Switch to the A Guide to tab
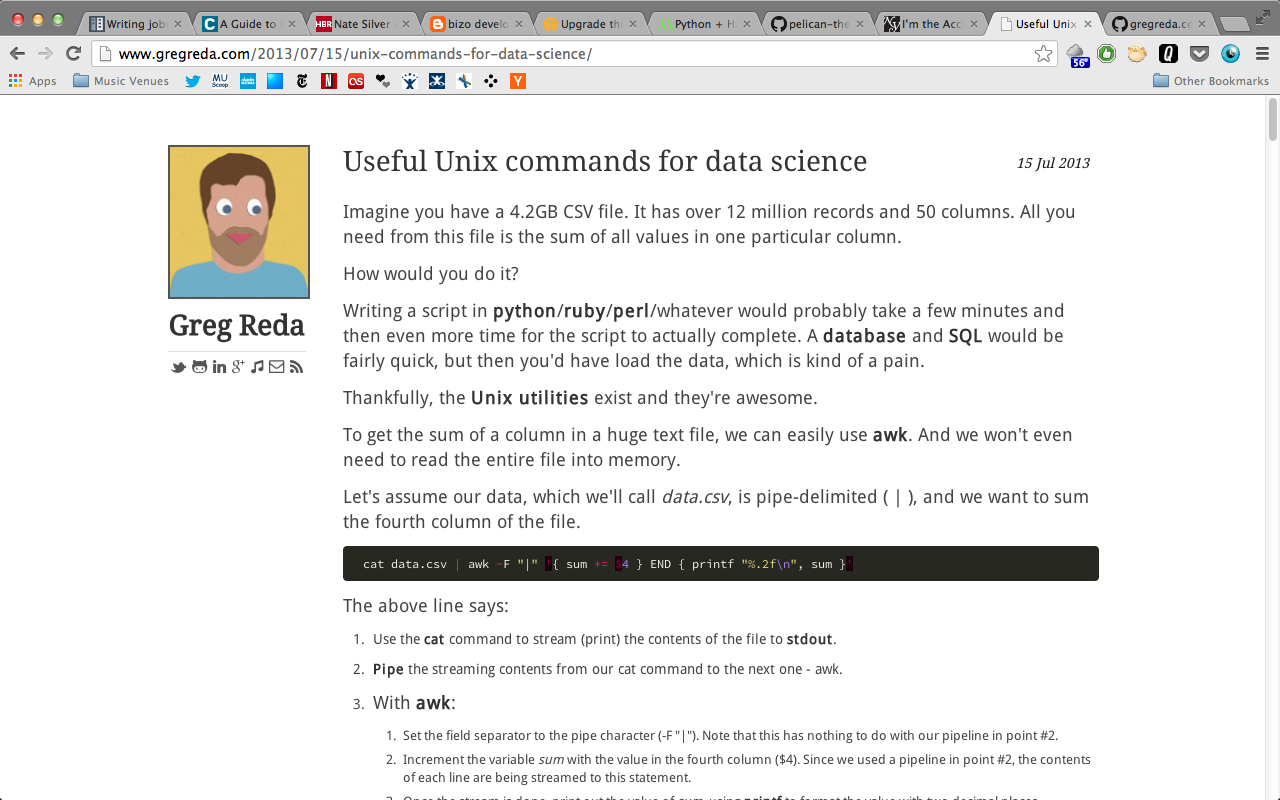This screenshot has height=800, width=1280. [x=248, y=24]
